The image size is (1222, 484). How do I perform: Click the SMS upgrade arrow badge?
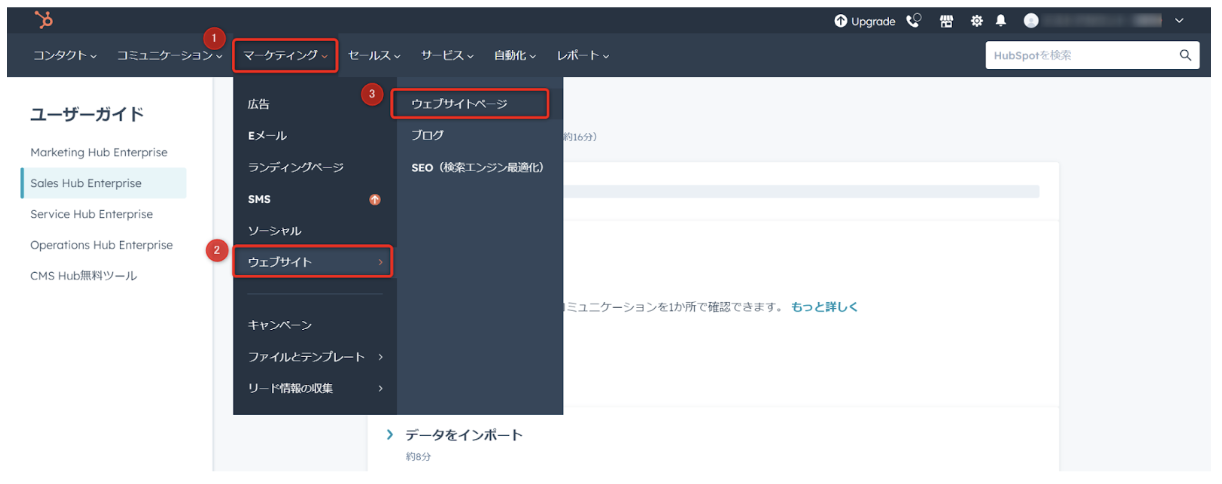click(375, 199)
